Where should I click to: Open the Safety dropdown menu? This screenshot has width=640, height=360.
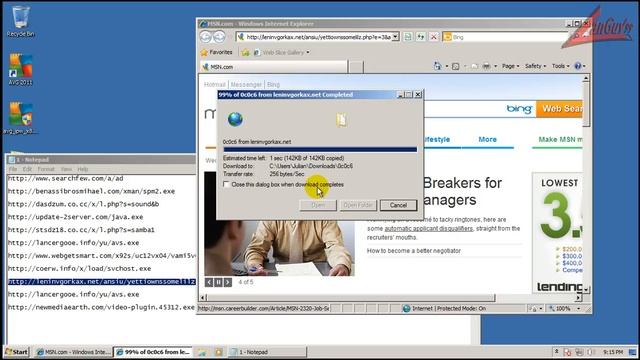point(535,66)
